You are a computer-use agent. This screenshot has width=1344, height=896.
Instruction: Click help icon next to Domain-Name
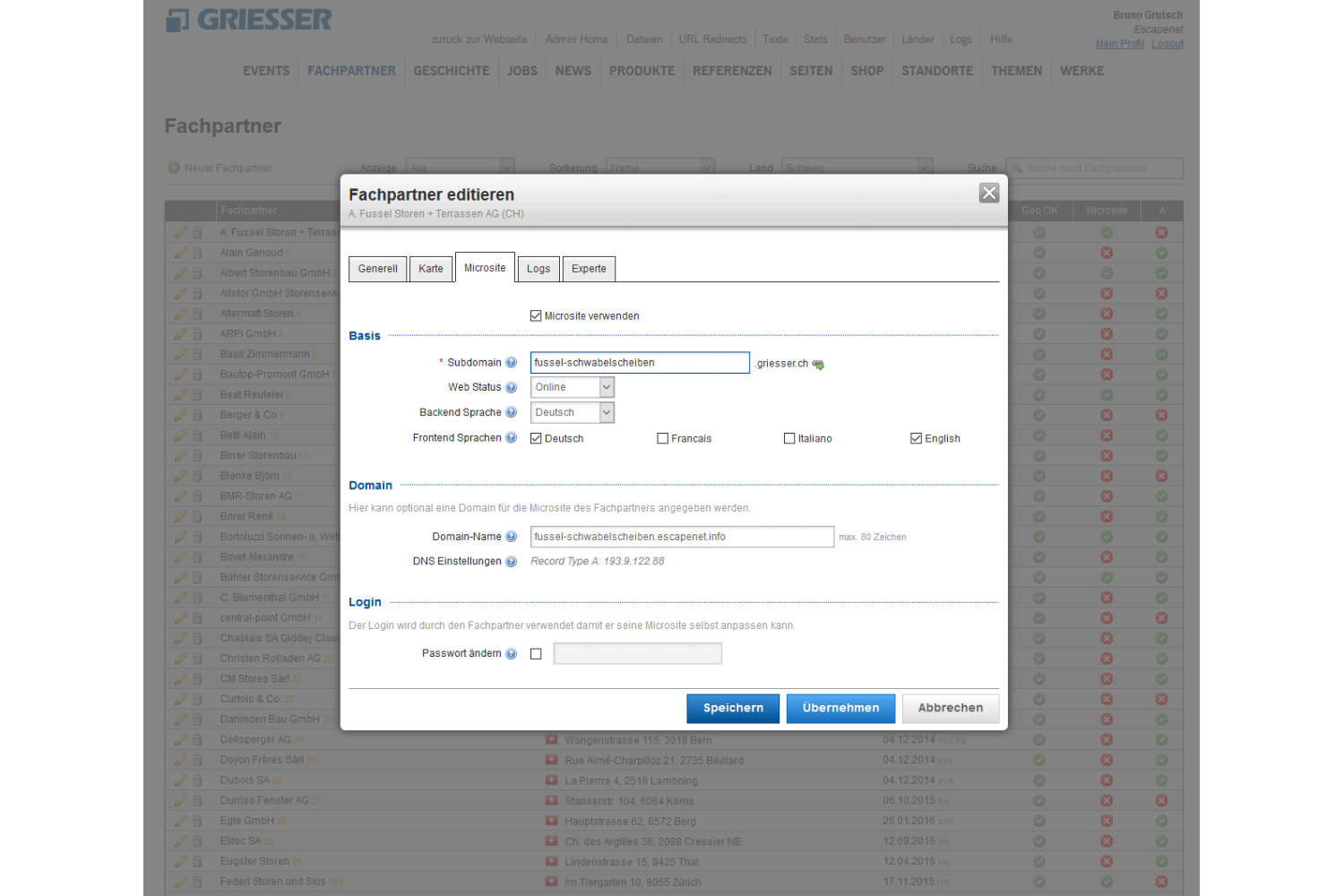511,537
